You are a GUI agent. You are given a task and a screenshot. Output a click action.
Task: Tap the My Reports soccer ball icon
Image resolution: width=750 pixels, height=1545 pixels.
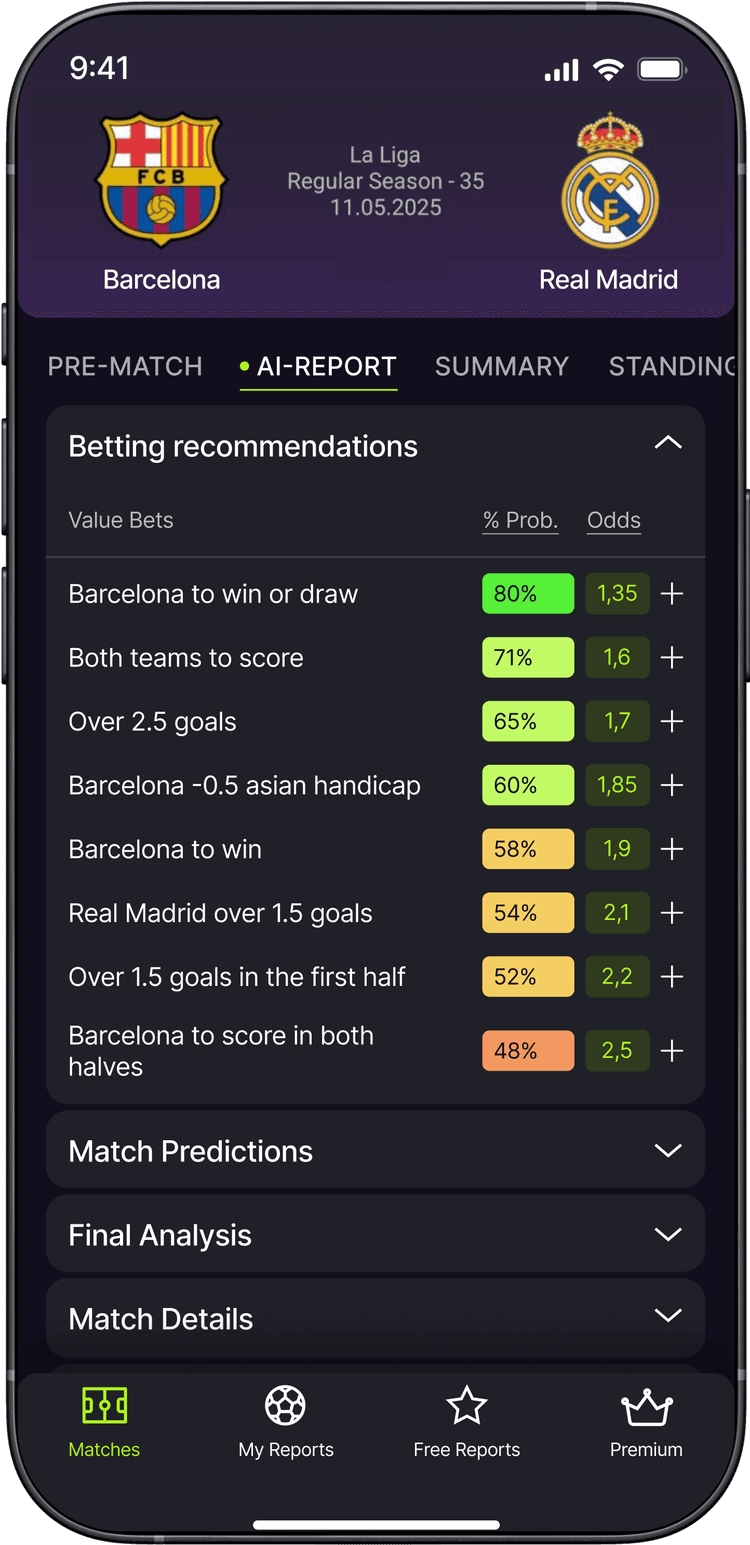coord(286,1406)
